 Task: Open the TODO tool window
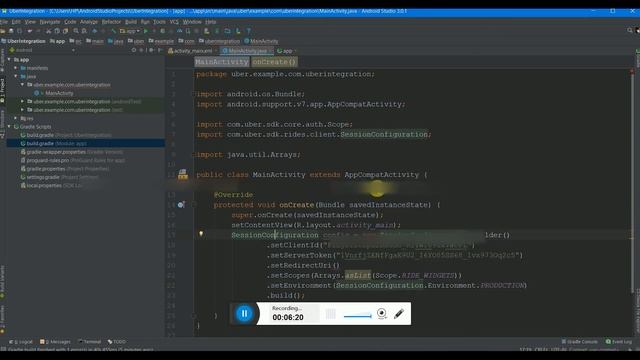117,342
